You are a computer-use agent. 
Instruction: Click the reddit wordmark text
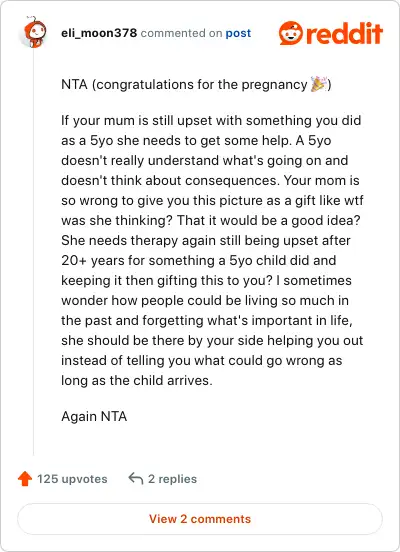(x=344, y=33)
